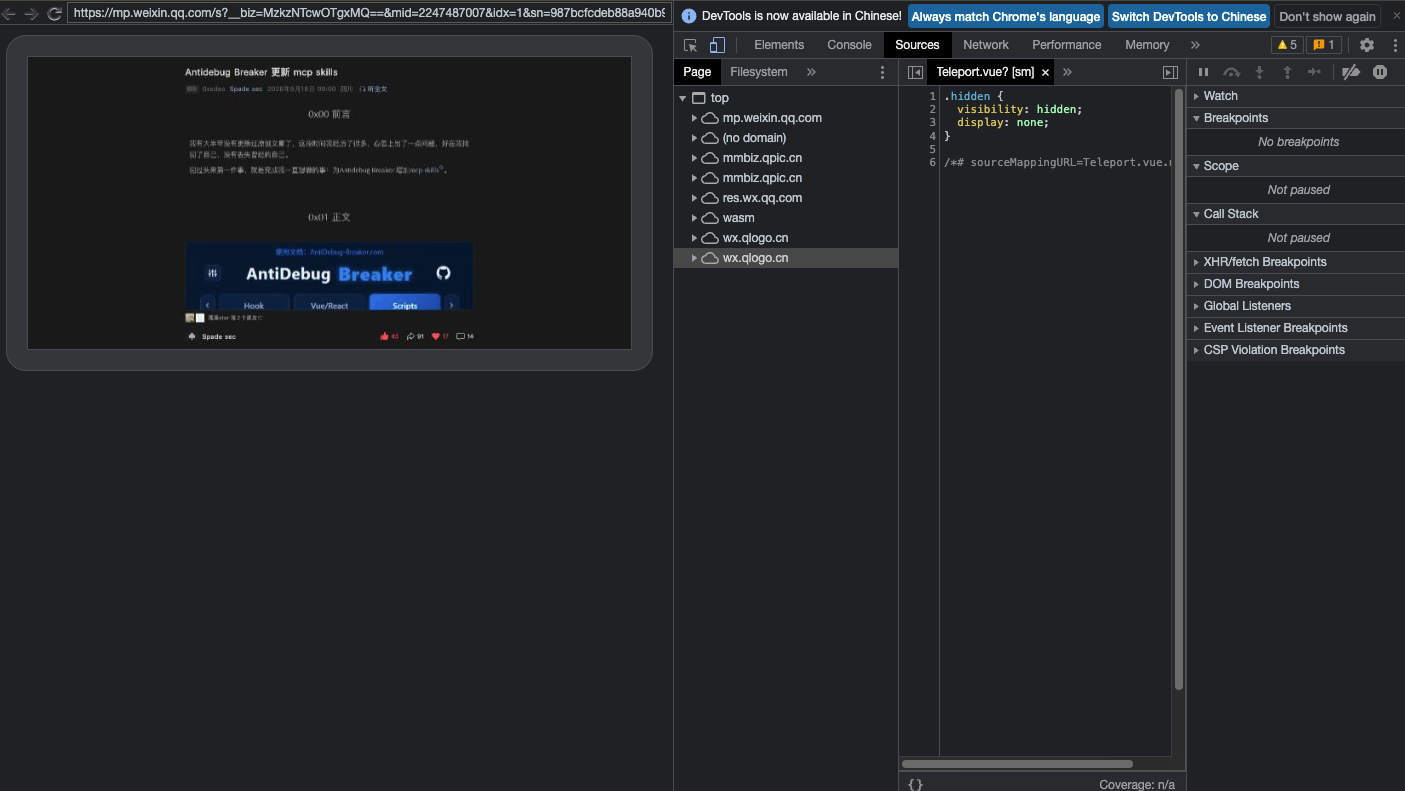This screenshot has height=791, width=1405.
Task: Toggle Deactivate breakpoints icon
Action: (1351, 72)
